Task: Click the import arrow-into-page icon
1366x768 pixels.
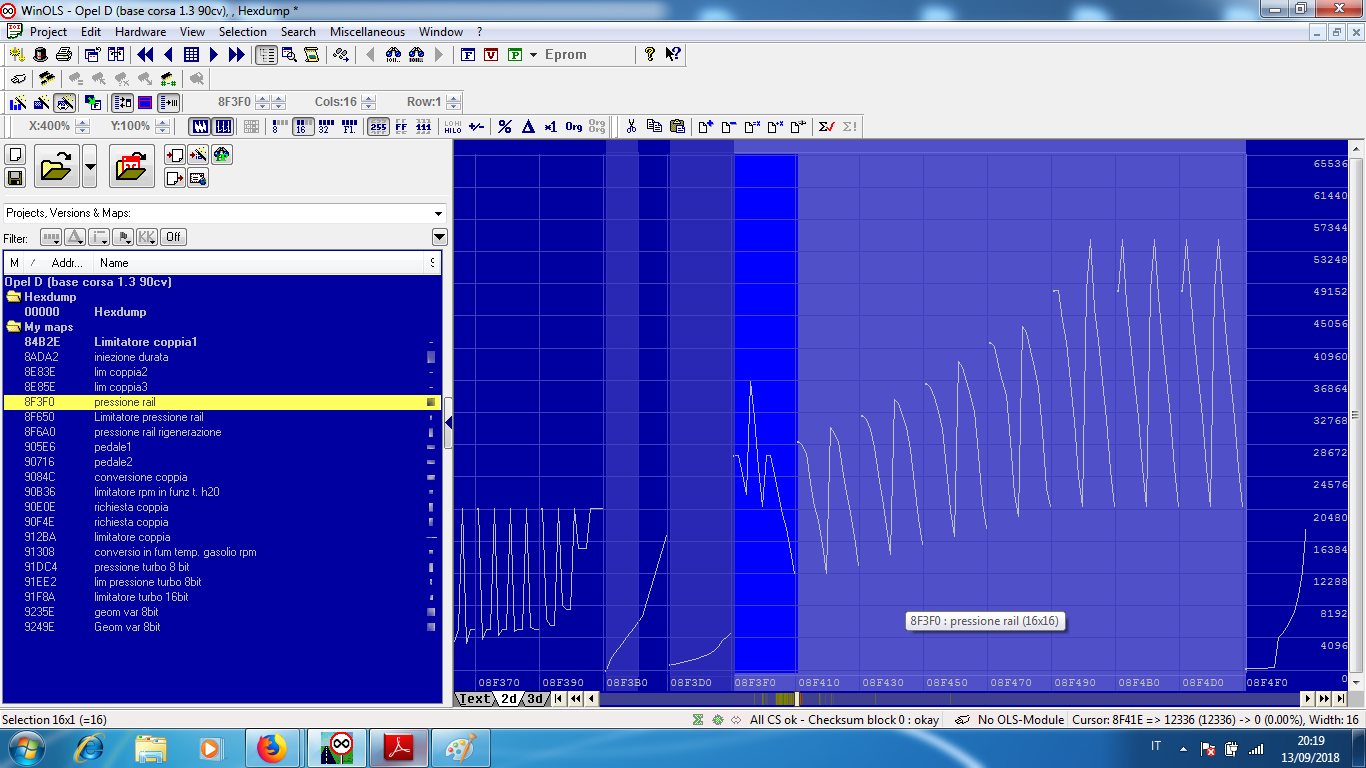Action: 175,155
